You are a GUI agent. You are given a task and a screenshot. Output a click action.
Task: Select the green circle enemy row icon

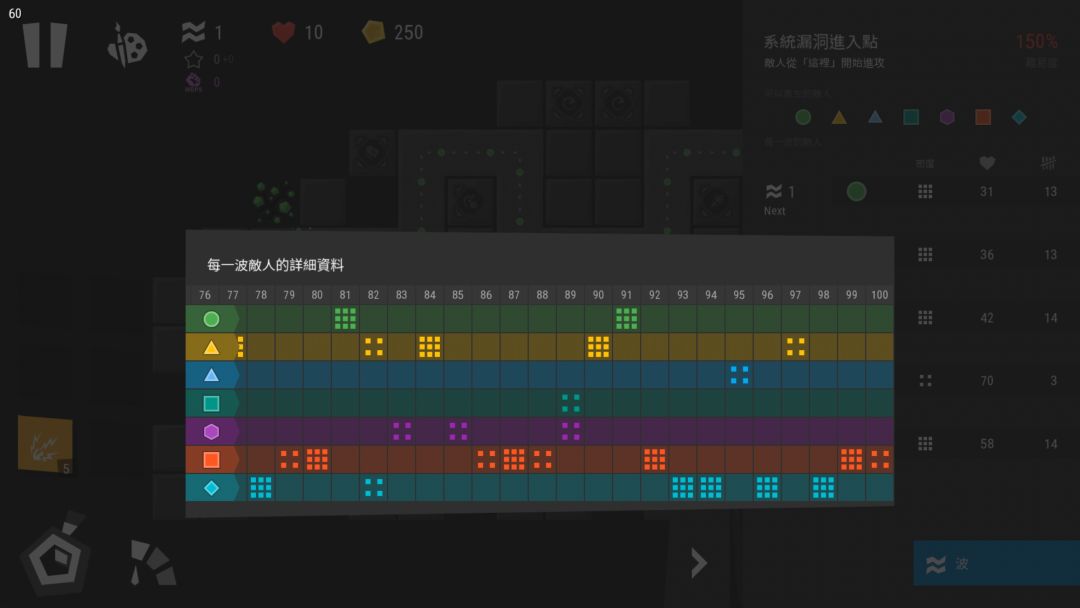(211, 319)
